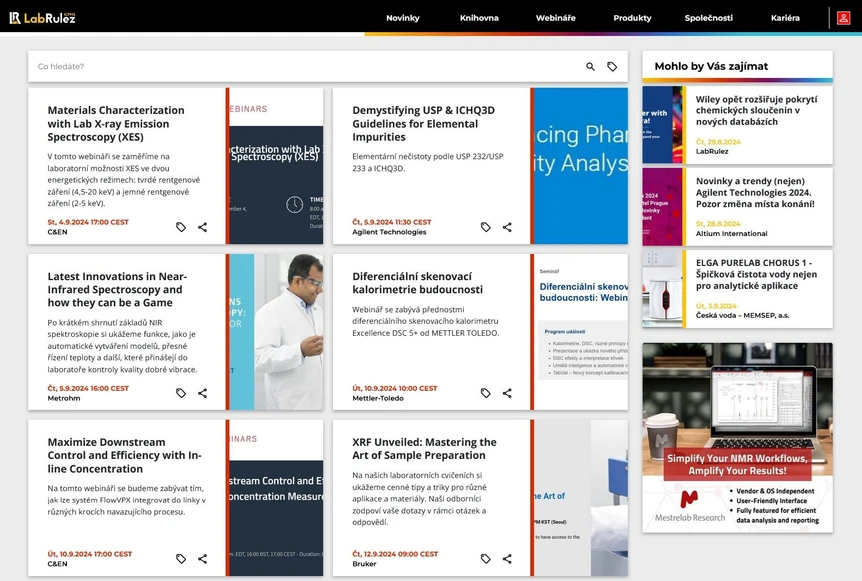Share the Diferenciální skenovací kalorimetrie webinar
The height and width of the screenshot is (581, 862).
(507, 393)
